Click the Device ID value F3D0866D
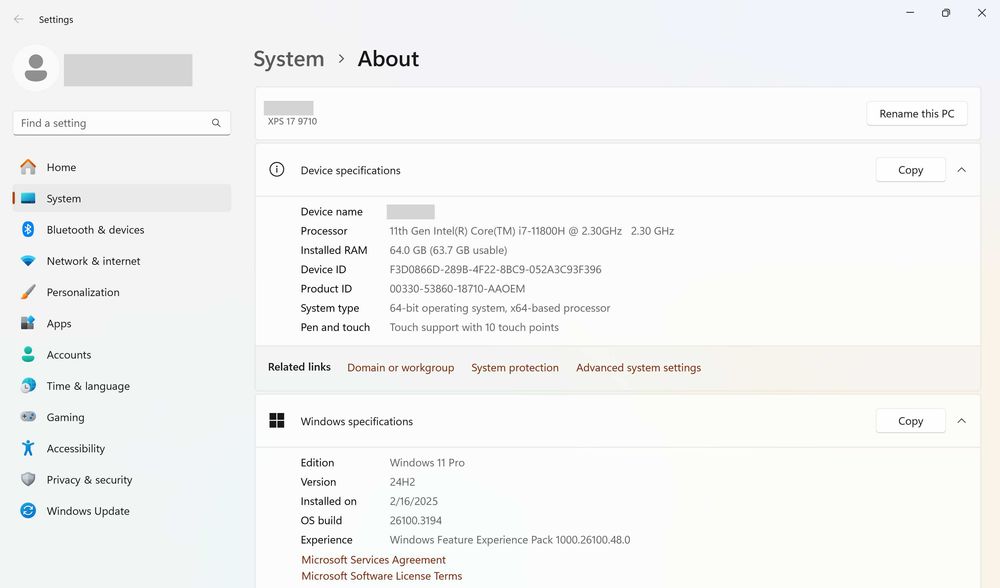This screenshot has height=588, width=1000. click(495, 270)
